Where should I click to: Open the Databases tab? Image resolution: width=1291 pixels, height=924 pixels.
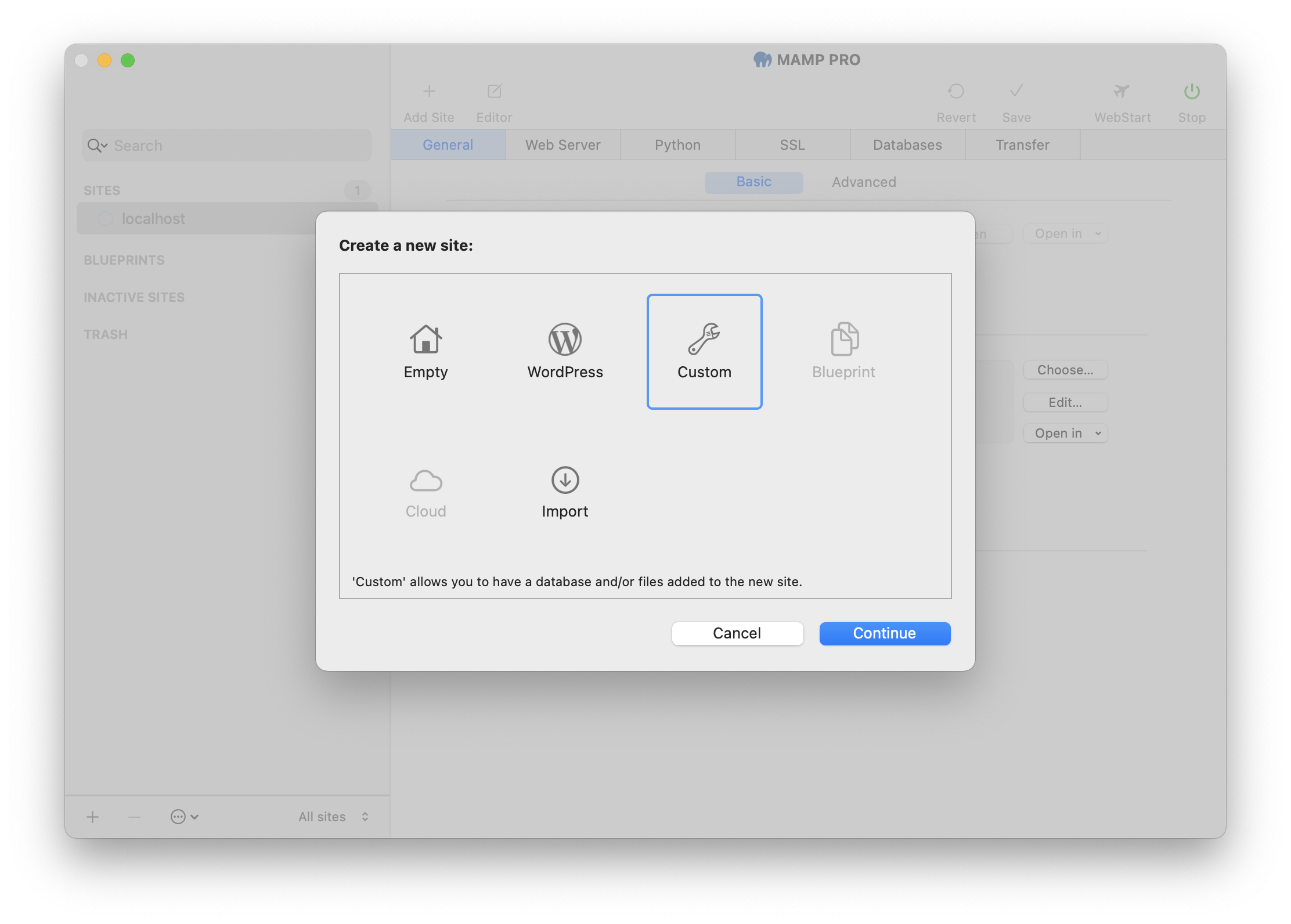coord(906,145)
